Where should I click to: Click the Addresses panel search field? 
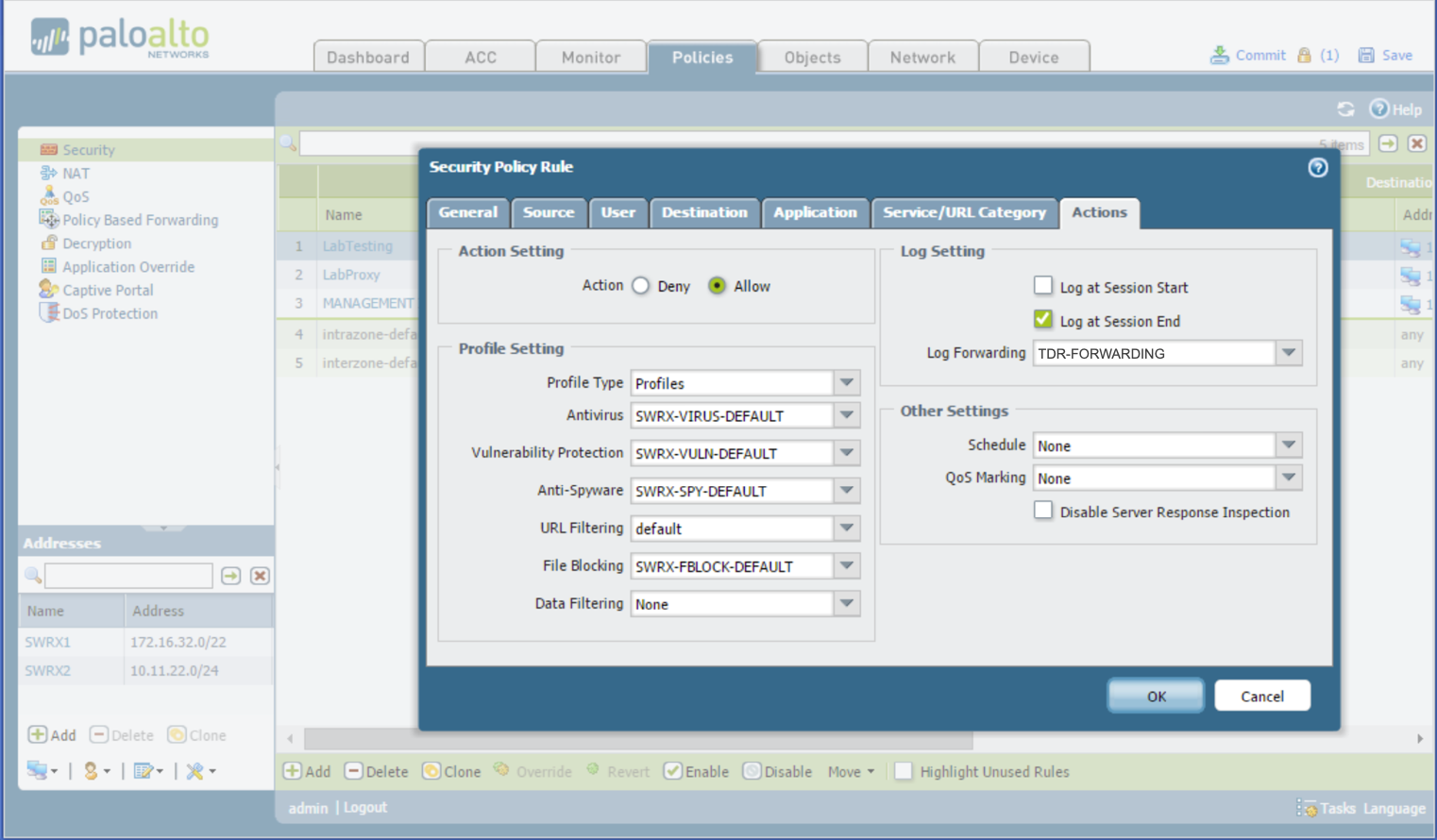pos(129,576)
